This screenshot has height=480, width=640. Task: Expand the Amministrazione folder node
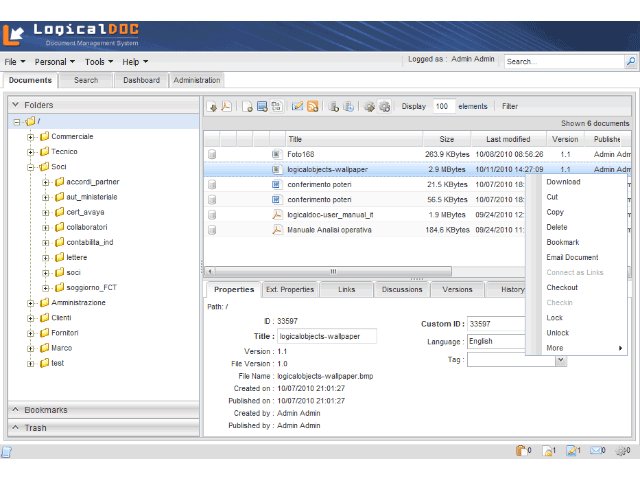[31, 303]
